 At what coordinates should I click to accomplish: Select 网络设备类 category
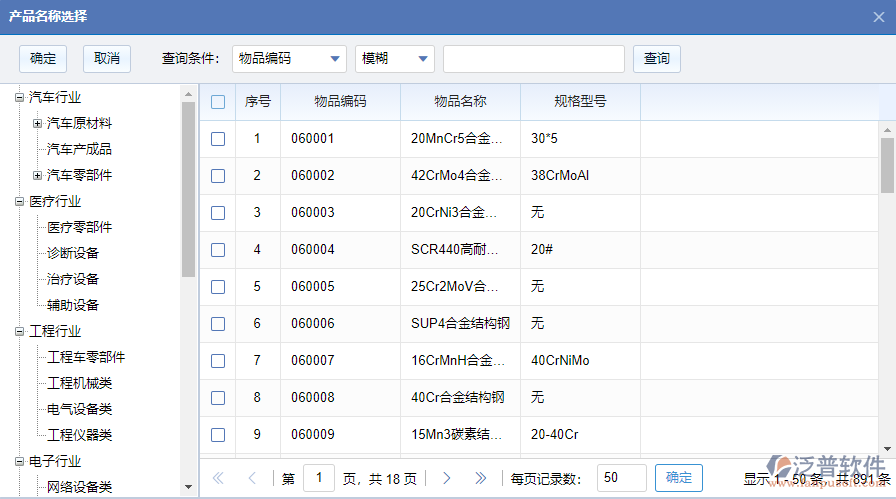tap(79, 488)
